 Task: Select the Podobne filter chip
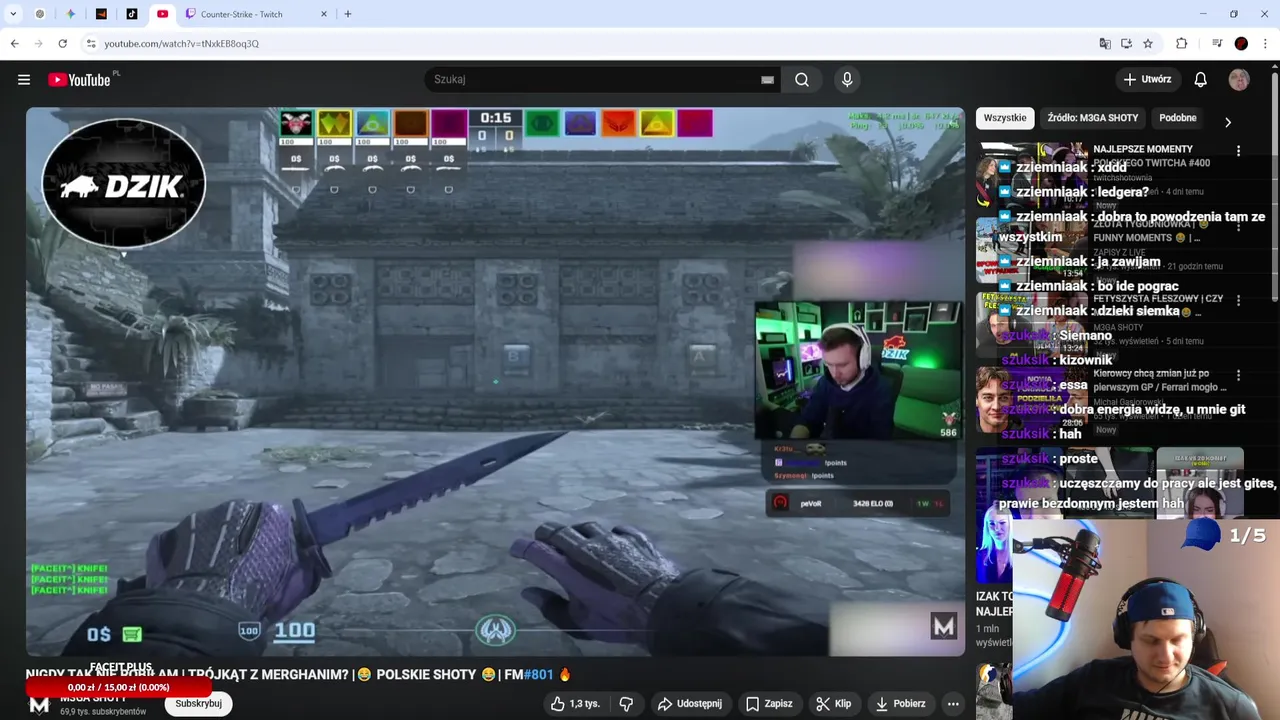1178,118
